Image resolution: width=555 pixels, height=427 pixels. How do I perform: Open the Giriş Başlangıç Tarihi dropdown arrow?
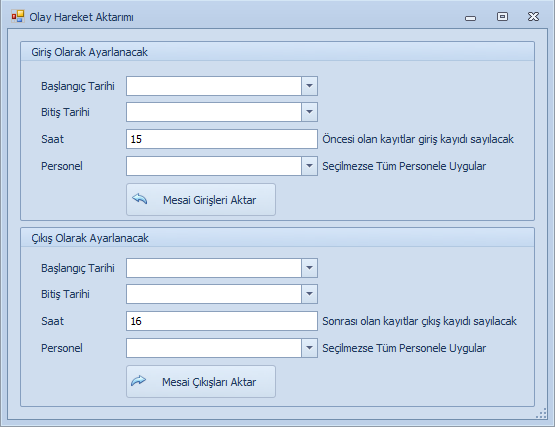click(309, 86)
